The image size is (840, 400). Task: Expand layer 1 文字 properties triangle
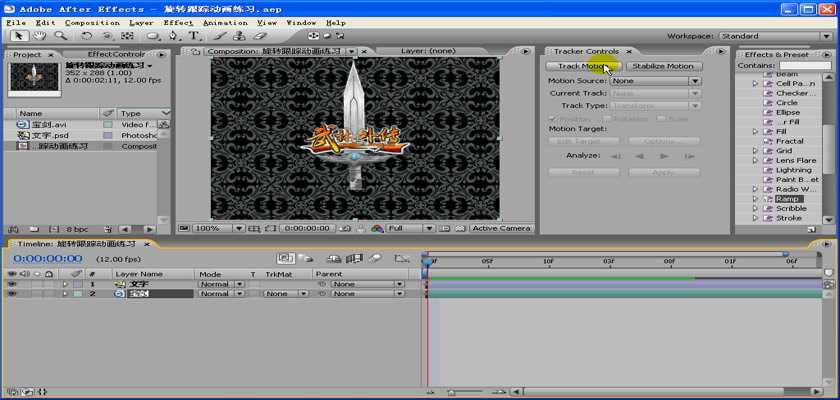tap(65, 284)
